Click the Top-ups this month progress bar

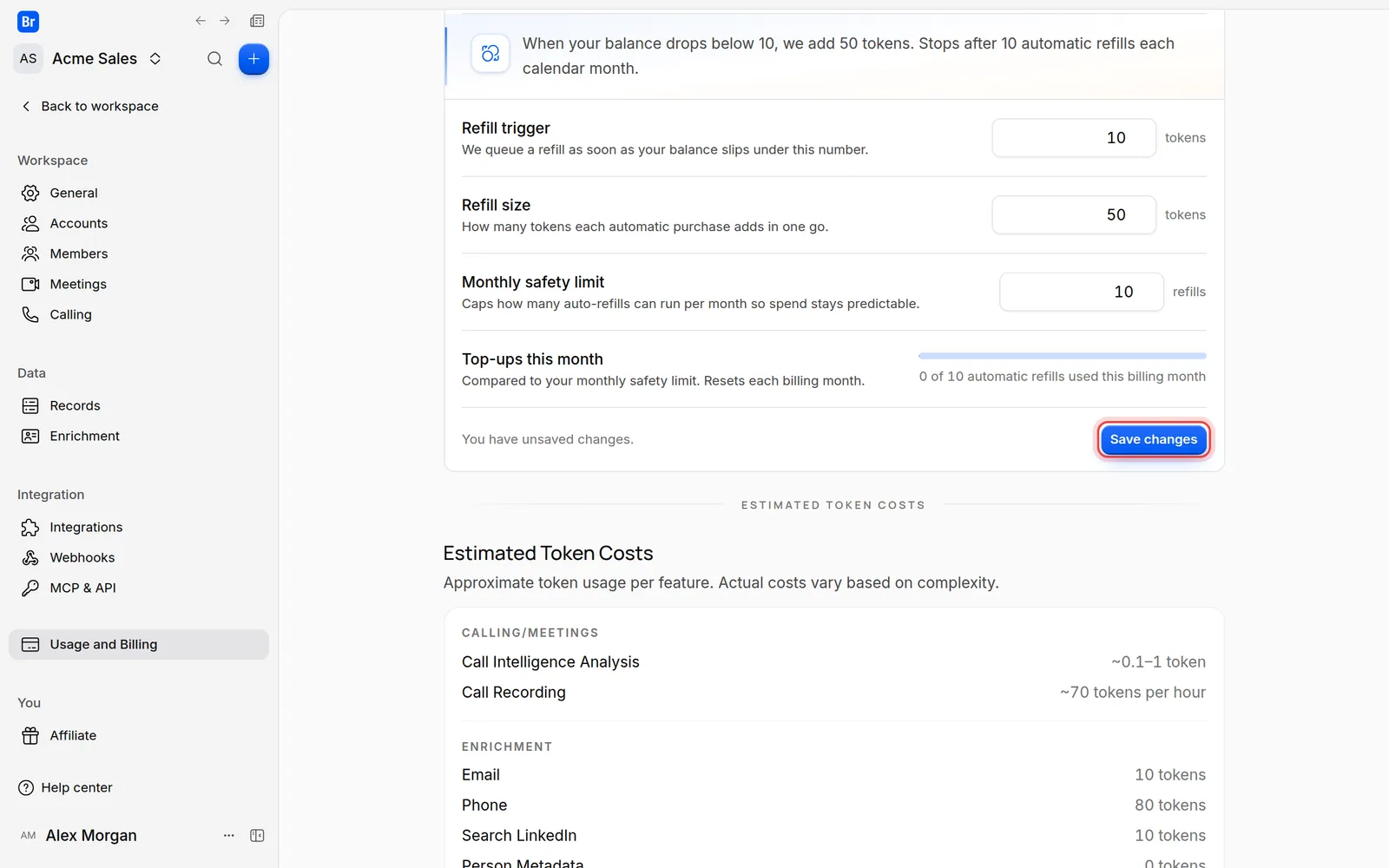tap(1062, 356)
